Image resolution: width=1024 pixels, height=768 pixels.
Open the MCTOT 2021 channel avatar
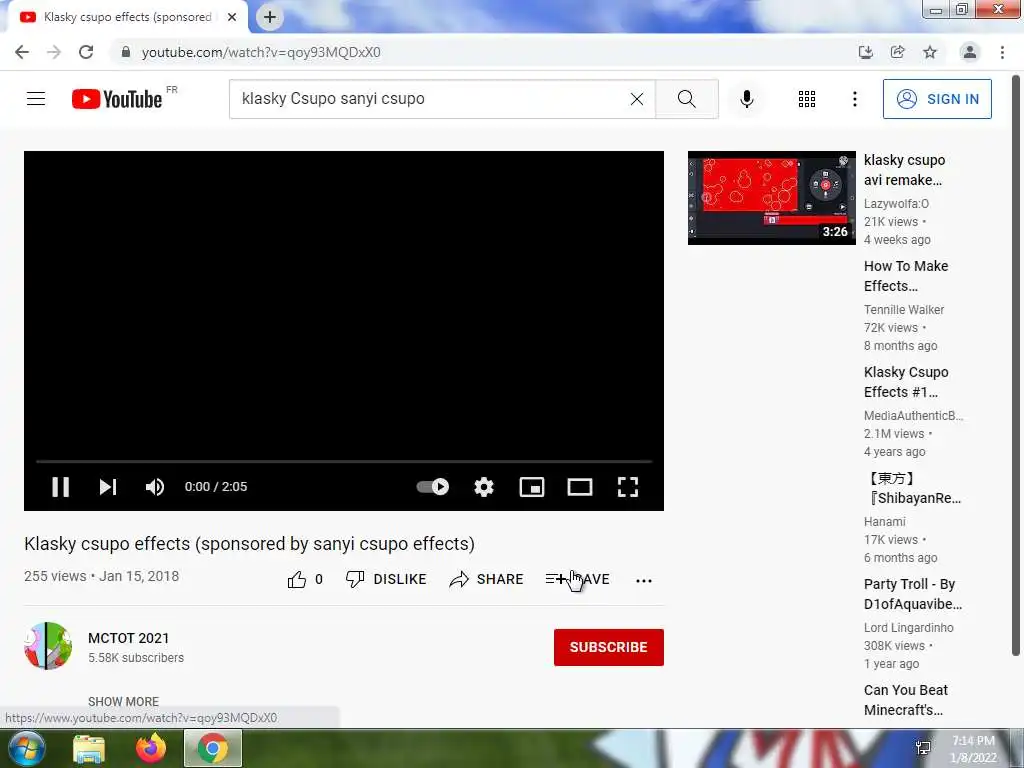[48, 646]
